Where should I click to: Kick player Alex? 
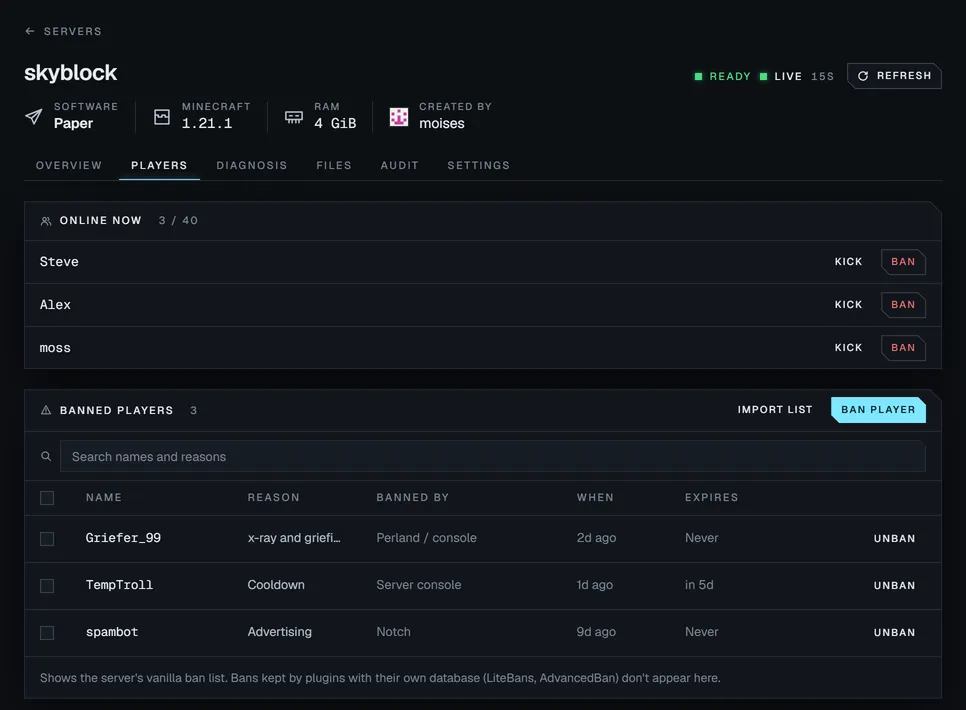click(x=848, y=305)
